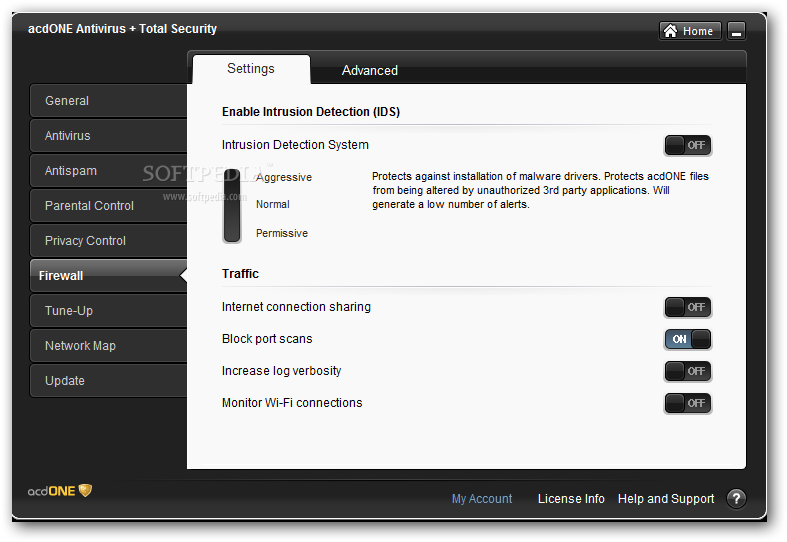The image size is (787, 542).
Task: Switch to the Advanced tab
Action: click(x=369, y=71)
